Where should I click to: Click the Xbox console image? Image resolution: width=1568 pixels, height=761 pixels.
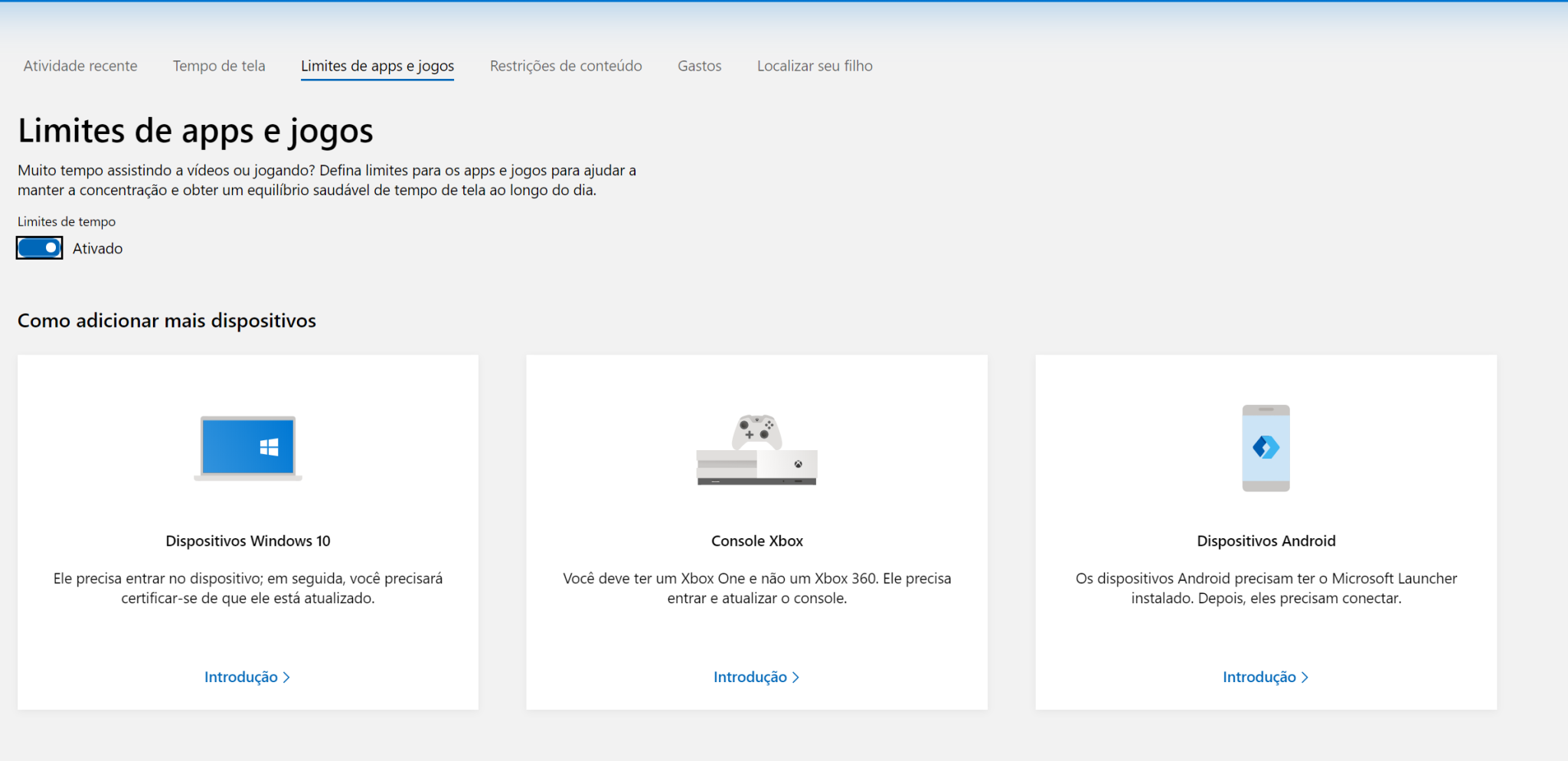click(x=756, y=449)
